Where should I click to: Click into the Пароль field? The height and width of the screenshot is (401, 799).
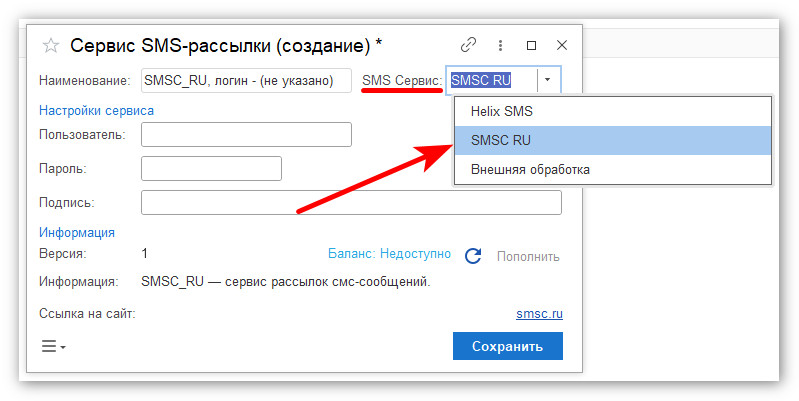coord(211,169)
